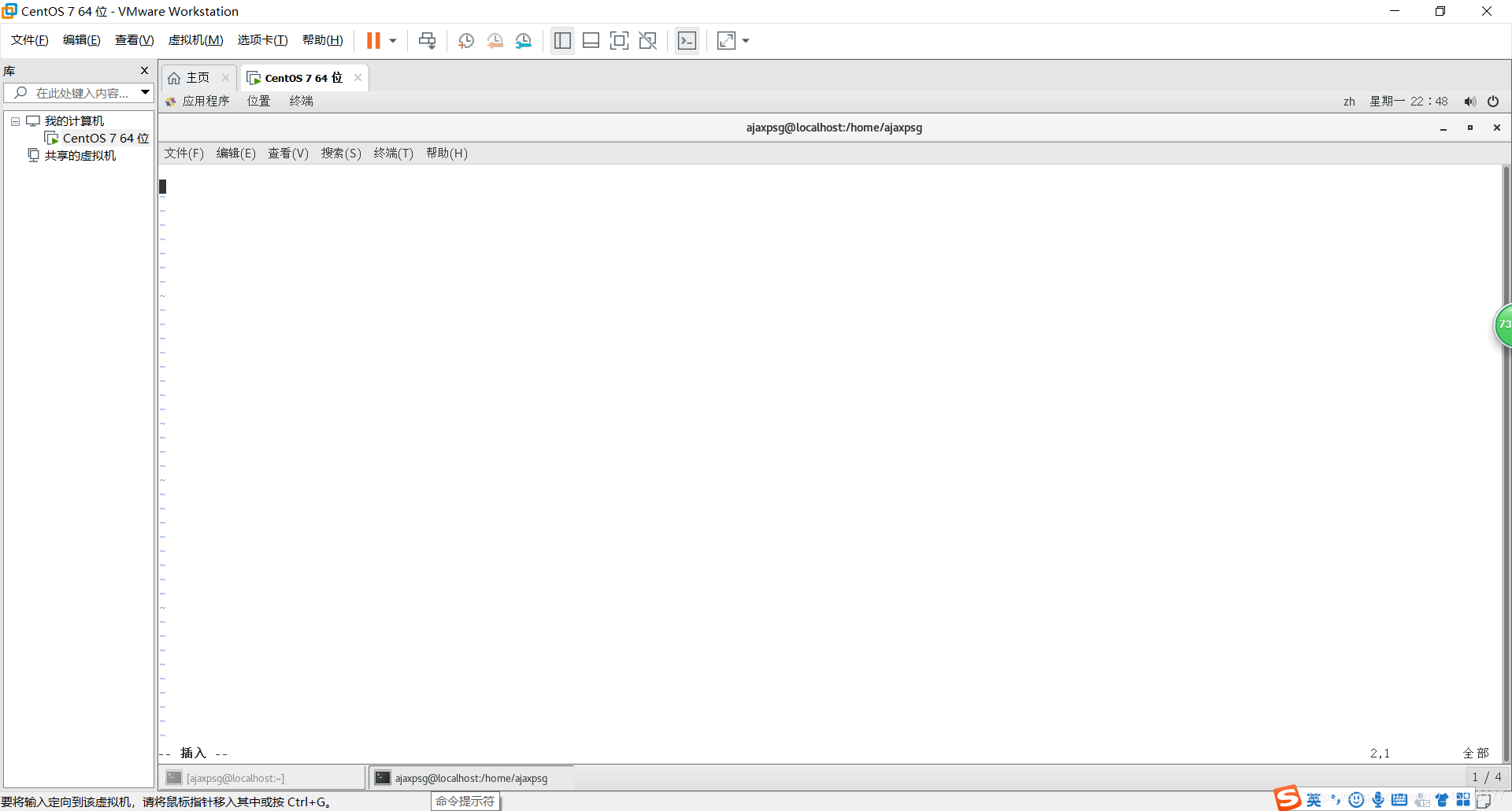Viewport: 1512px width, 811px height.
Task: Click the library search input field
Action: click(x=79, y=93)
